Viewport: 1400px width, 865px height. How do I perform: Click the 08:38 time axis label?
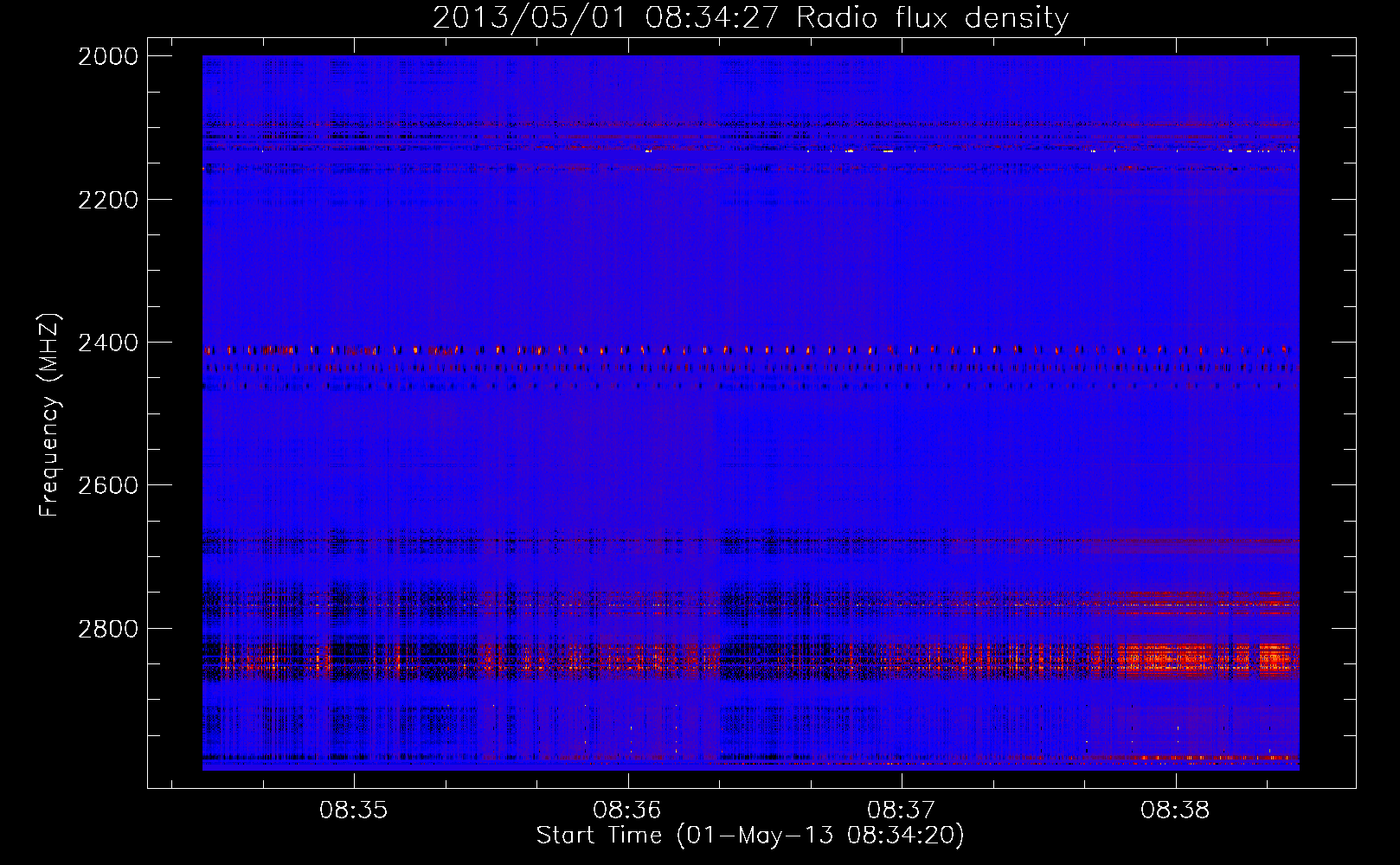[1175, 811]
